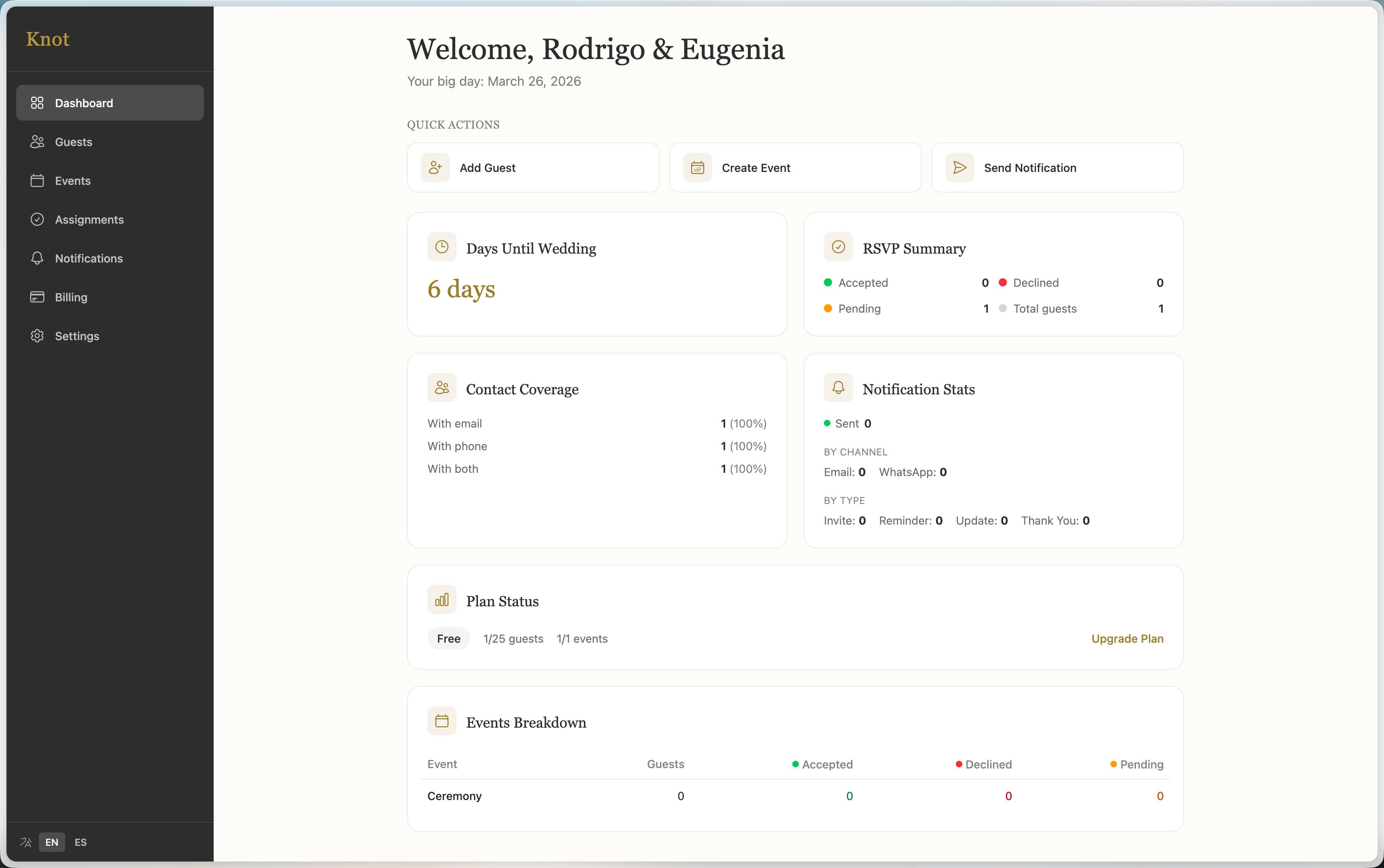This screenshot has height=868, width=1384.
Task: Click the translate language icon in sidebar footer
Action: point(26,842)
